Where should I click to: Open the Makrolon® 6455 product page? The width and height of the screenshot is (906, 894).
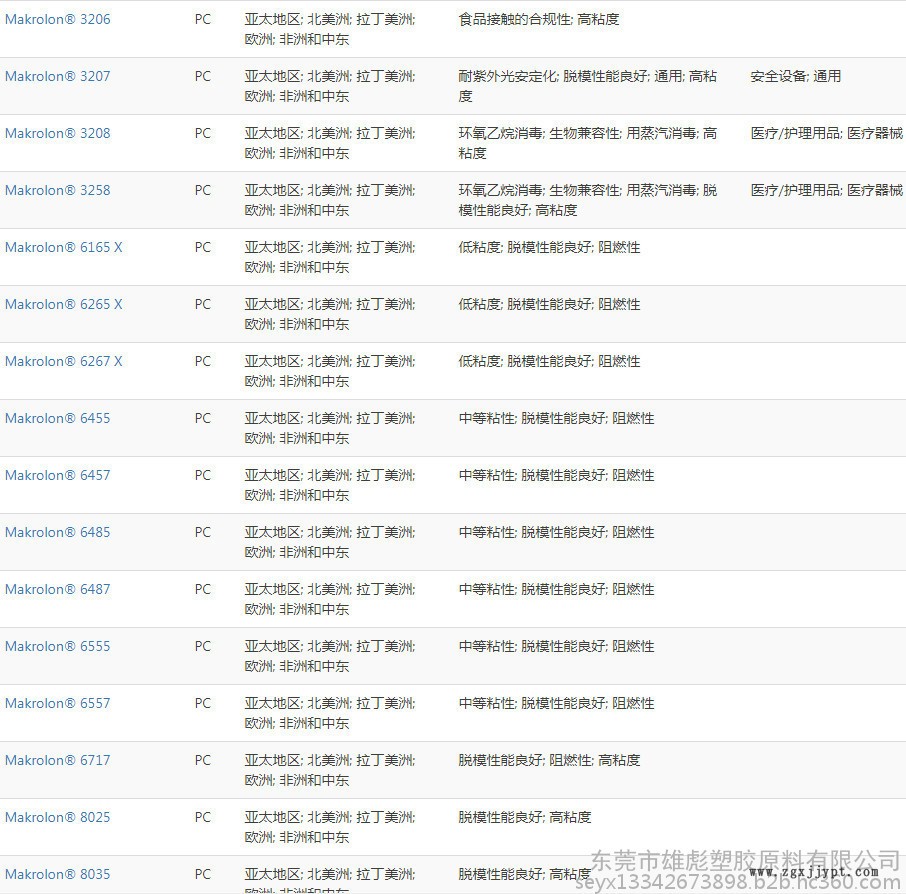click(x=57, y=418)
